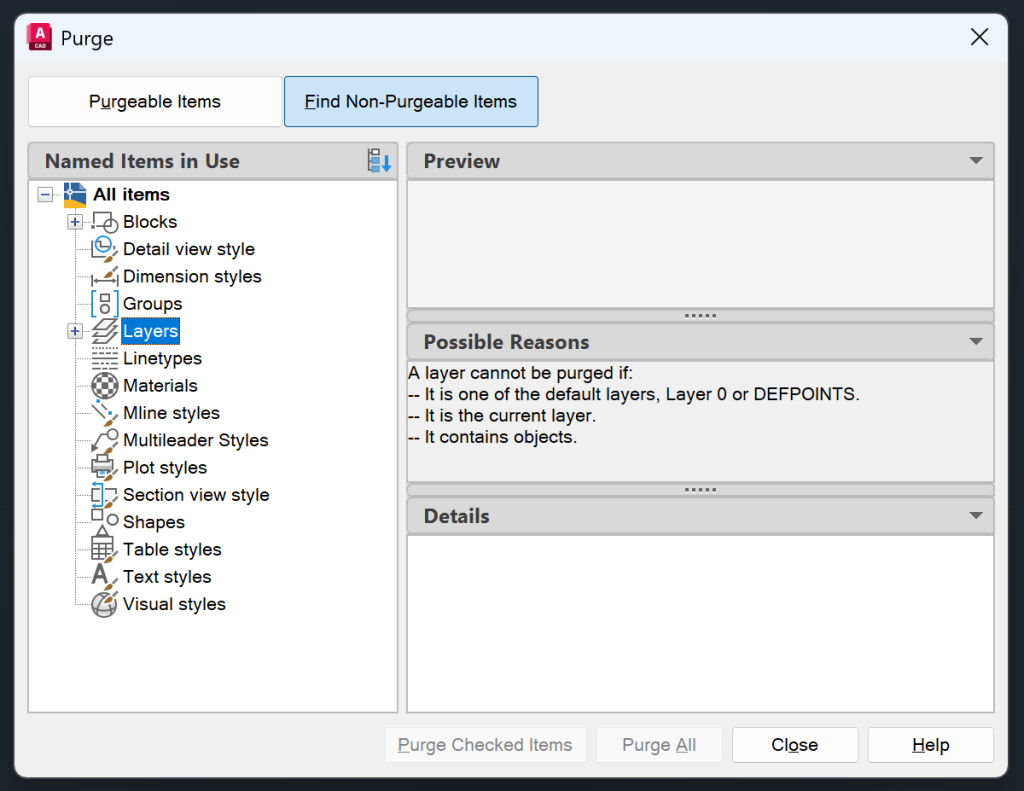
Task: Click the Mline styles icon
Action: pyautogui.click(x=104, y=413)
